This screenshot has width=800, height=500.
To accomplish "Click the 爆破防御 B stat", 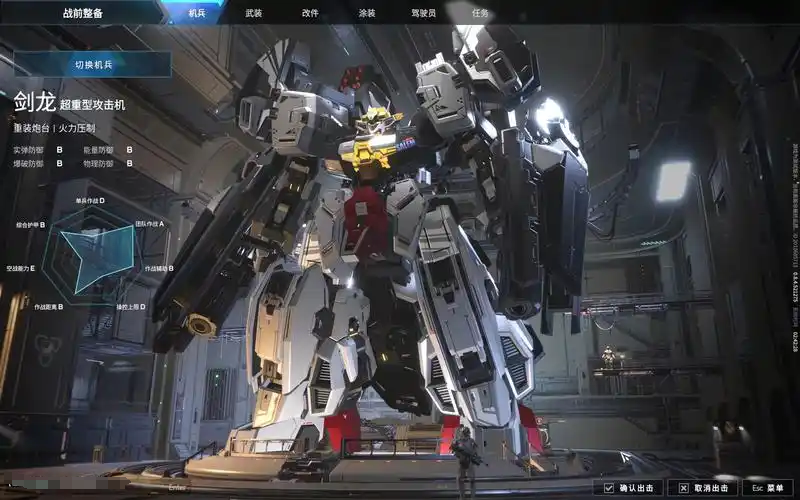I will 38,164.
